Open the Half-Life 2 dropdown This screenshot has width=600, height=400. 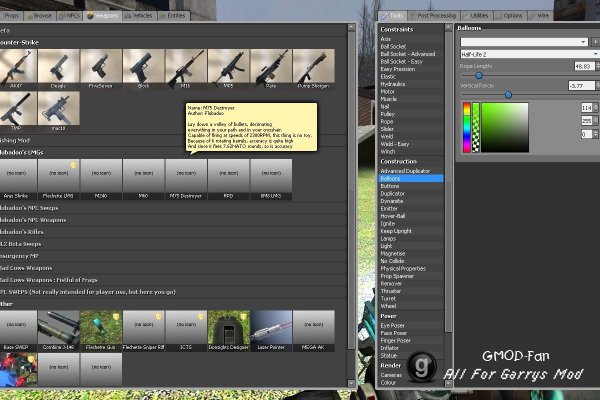coord(530,54)
